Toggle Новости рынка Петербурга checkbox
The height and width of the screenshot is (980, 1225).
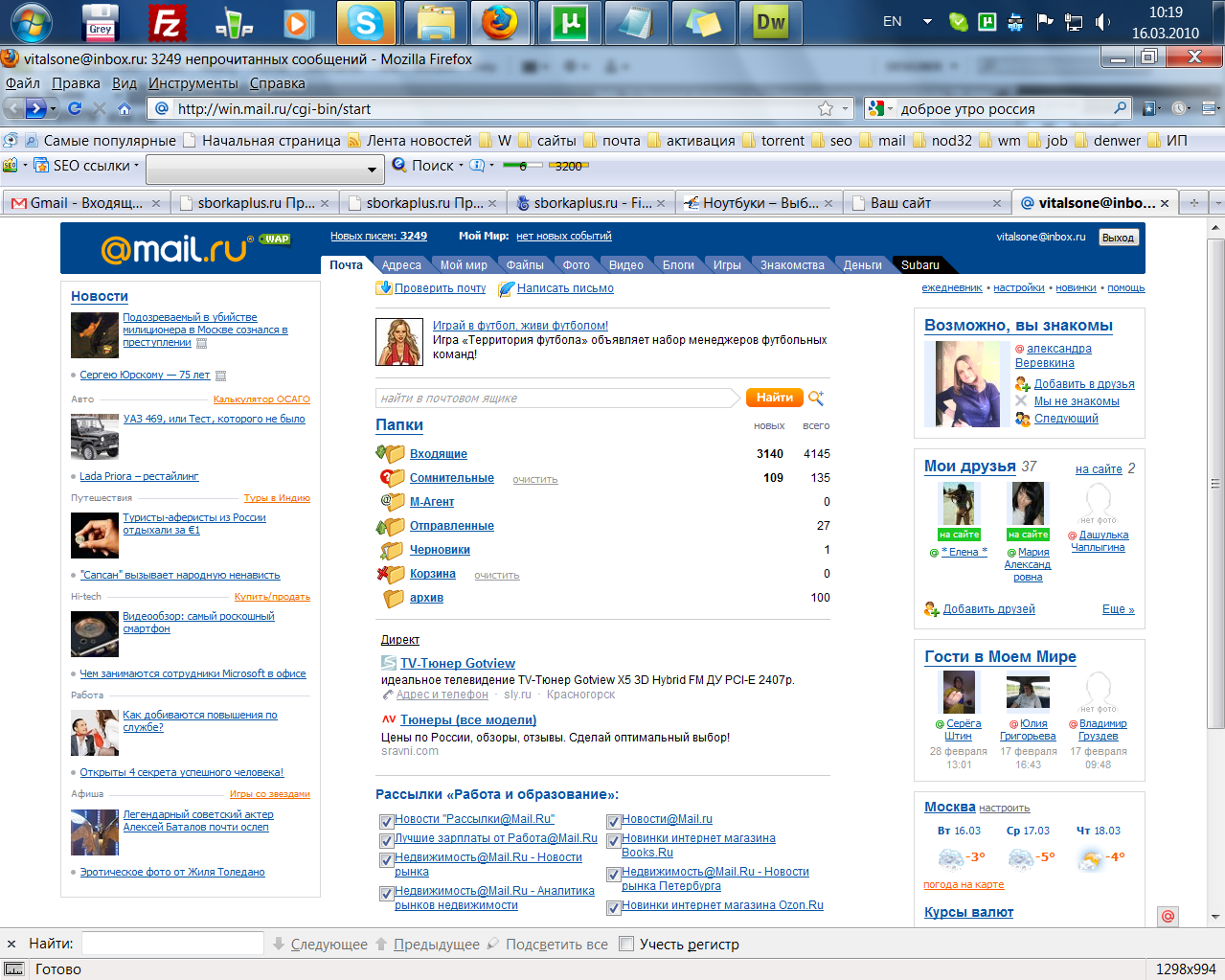tap(614, 874)
